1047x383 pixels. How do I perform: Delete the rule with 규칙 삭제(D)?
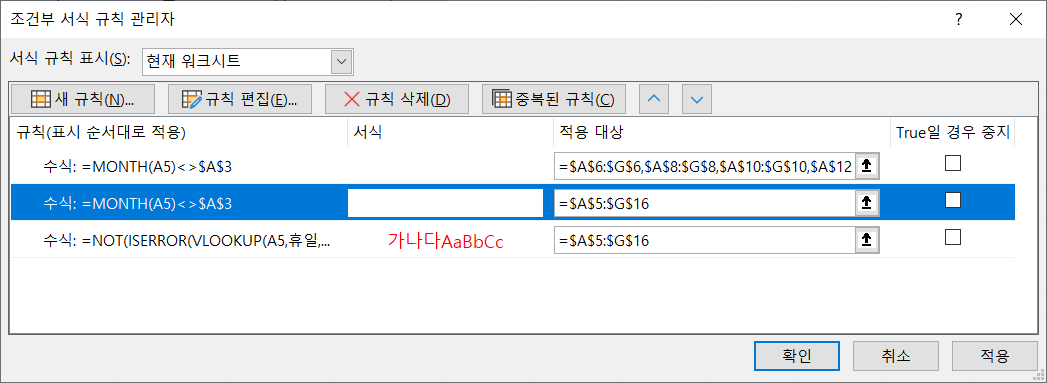[x=397, y=99]
